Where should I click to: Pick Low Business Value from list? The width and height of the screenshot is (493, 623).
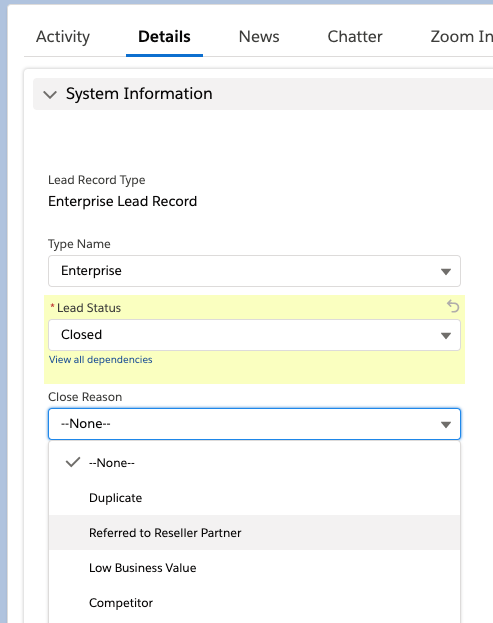tap(254, 568)
